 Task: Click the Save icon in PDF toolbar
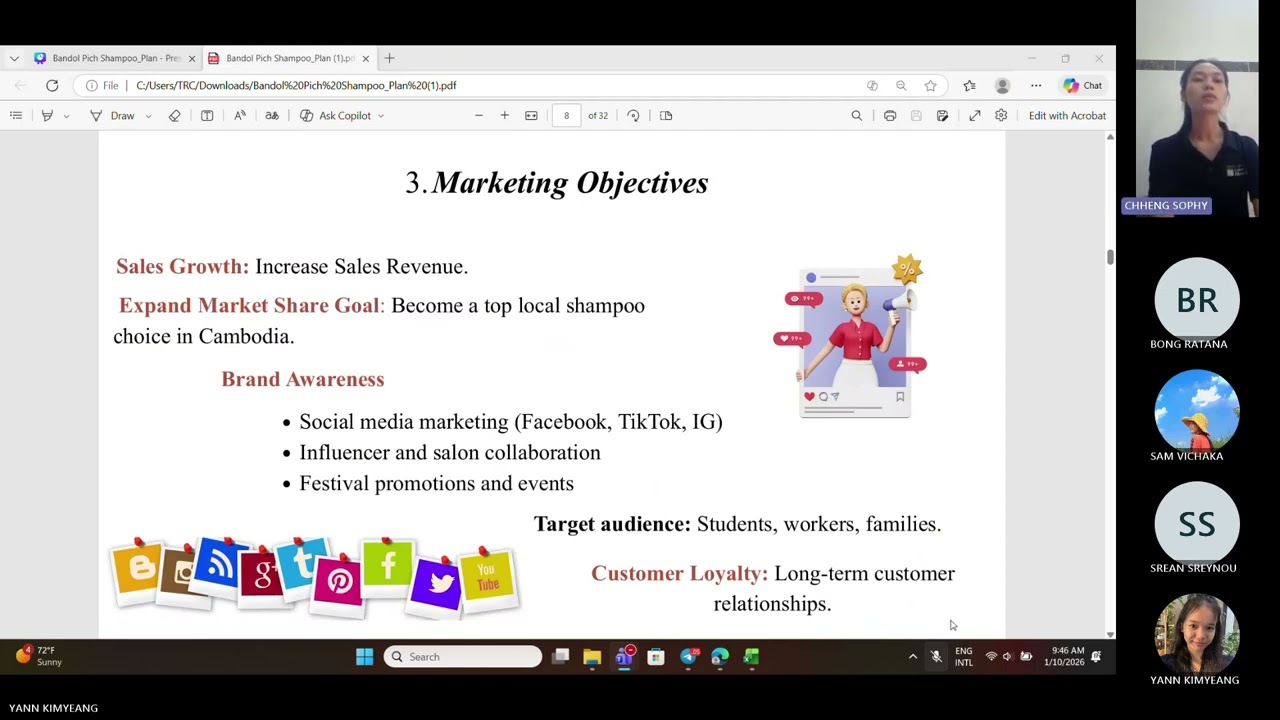[x=916, y=116]
